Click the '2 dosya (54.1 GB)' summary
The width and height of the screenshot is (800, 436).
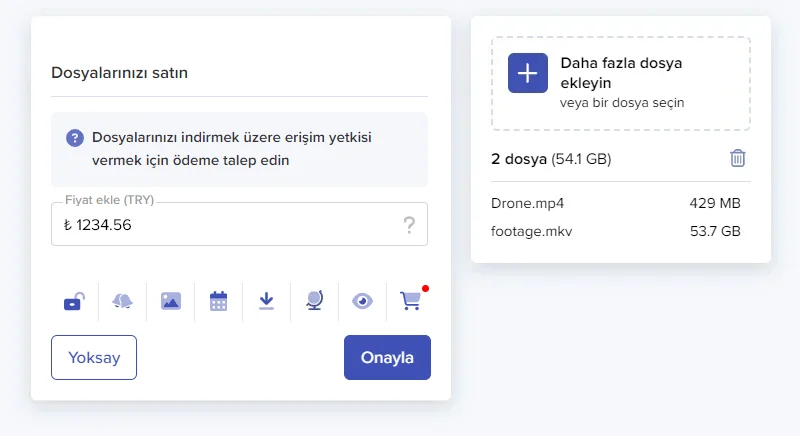pos(551,159)
